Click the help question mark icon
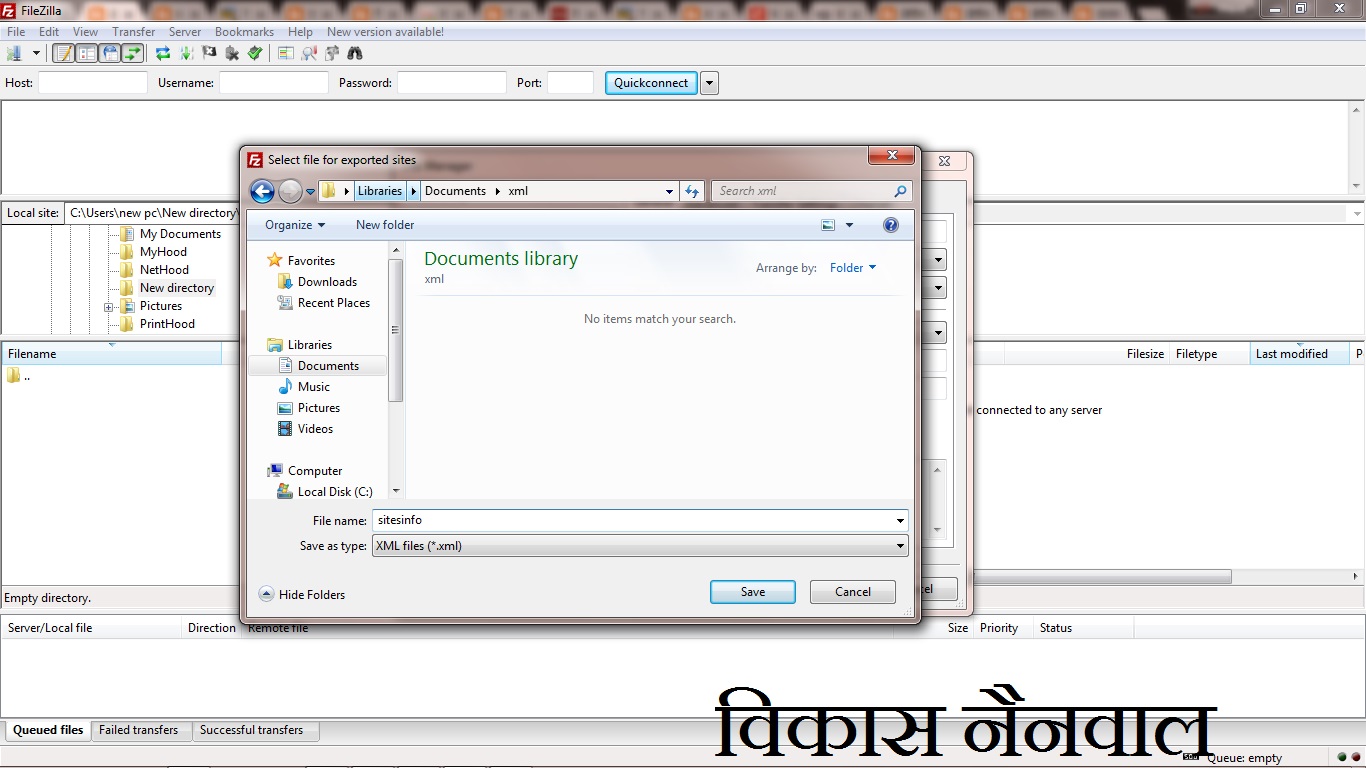This screenshot has height=768, width=1366. (x=891, y=225)
